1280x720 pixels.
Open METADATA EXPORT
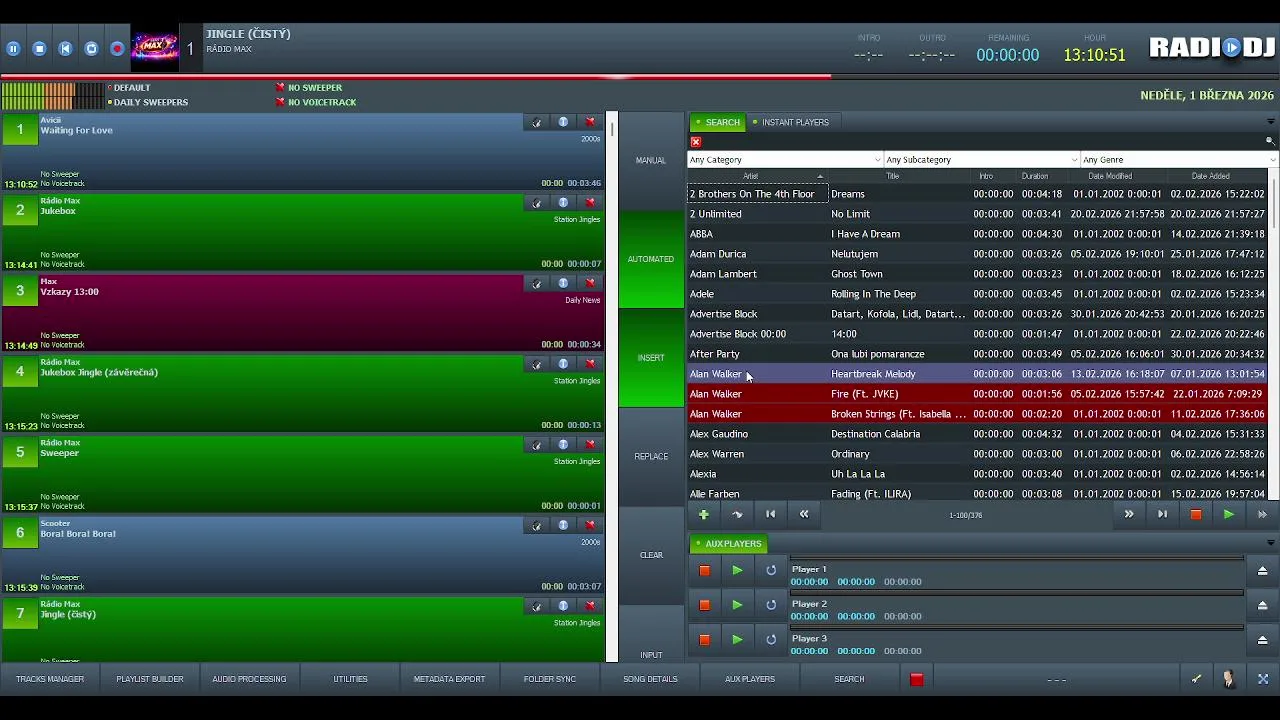coord(449,679)
